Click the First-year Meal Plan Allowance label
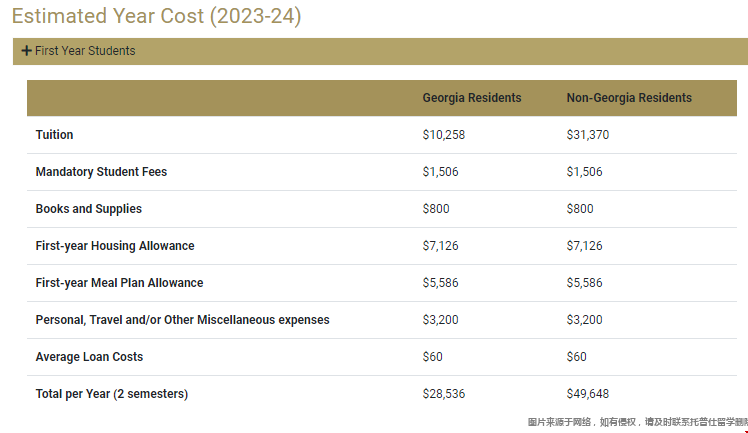 (119, 283)
